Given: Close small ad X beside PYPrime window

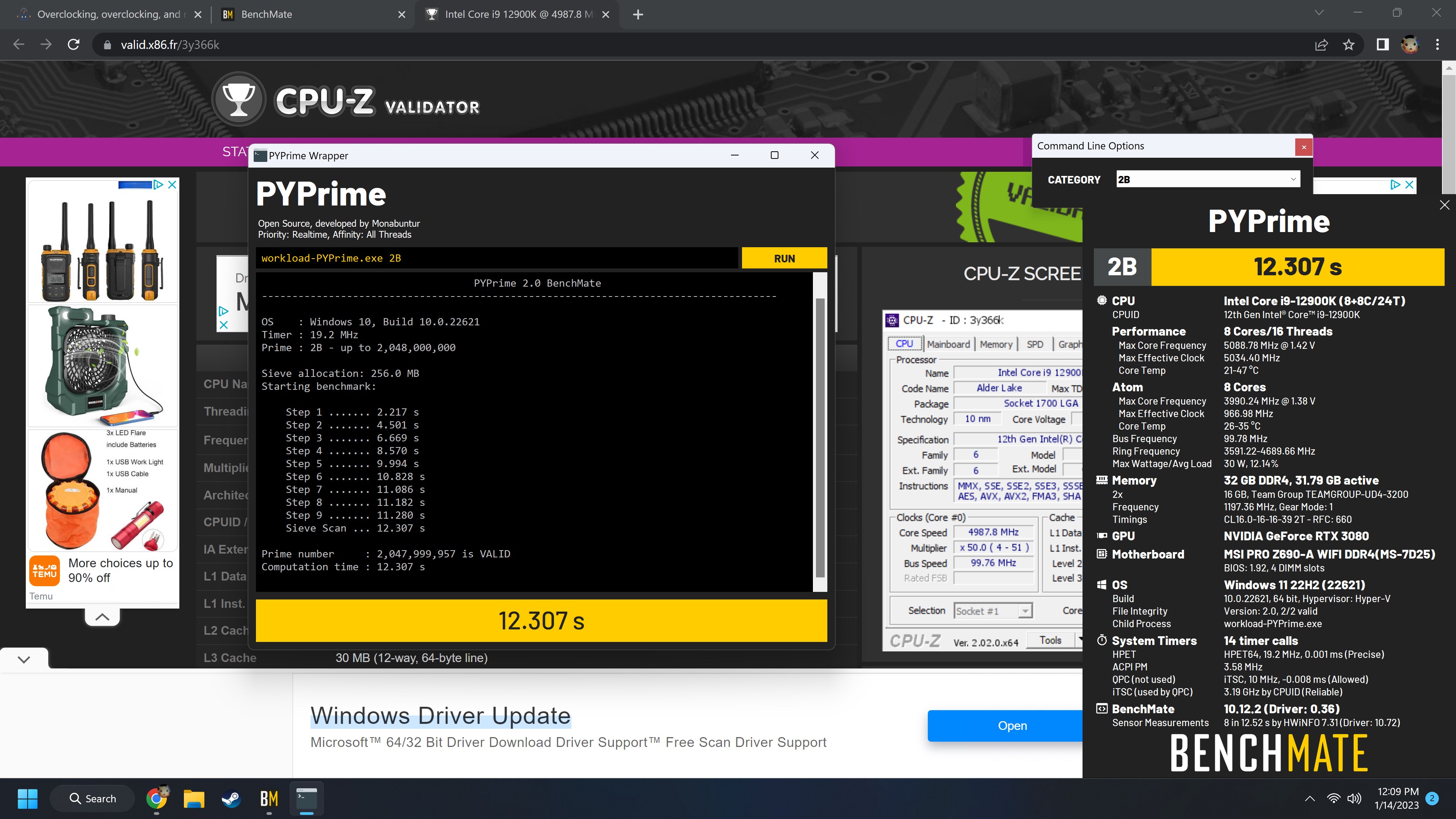Looking at the screenshot, I should 223,325.
